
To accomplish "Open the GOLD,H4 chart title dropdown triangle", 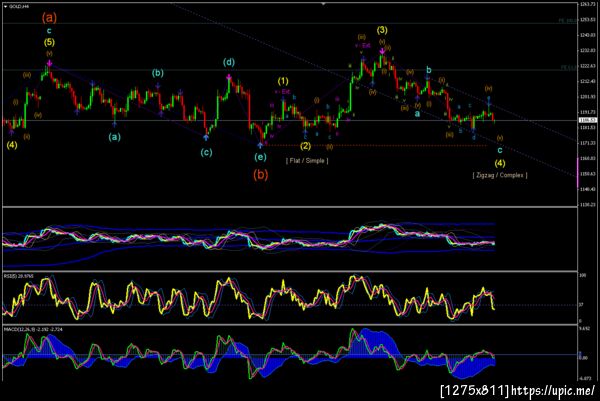I will coord(5,7).
